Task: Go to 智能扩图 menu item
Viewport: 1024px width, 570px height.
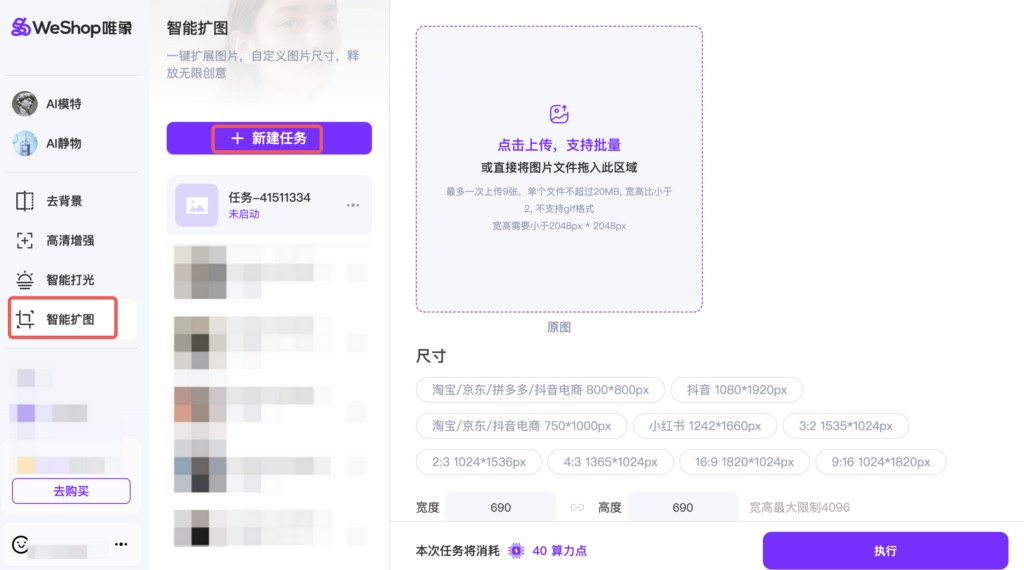Action: click(72, 319)
